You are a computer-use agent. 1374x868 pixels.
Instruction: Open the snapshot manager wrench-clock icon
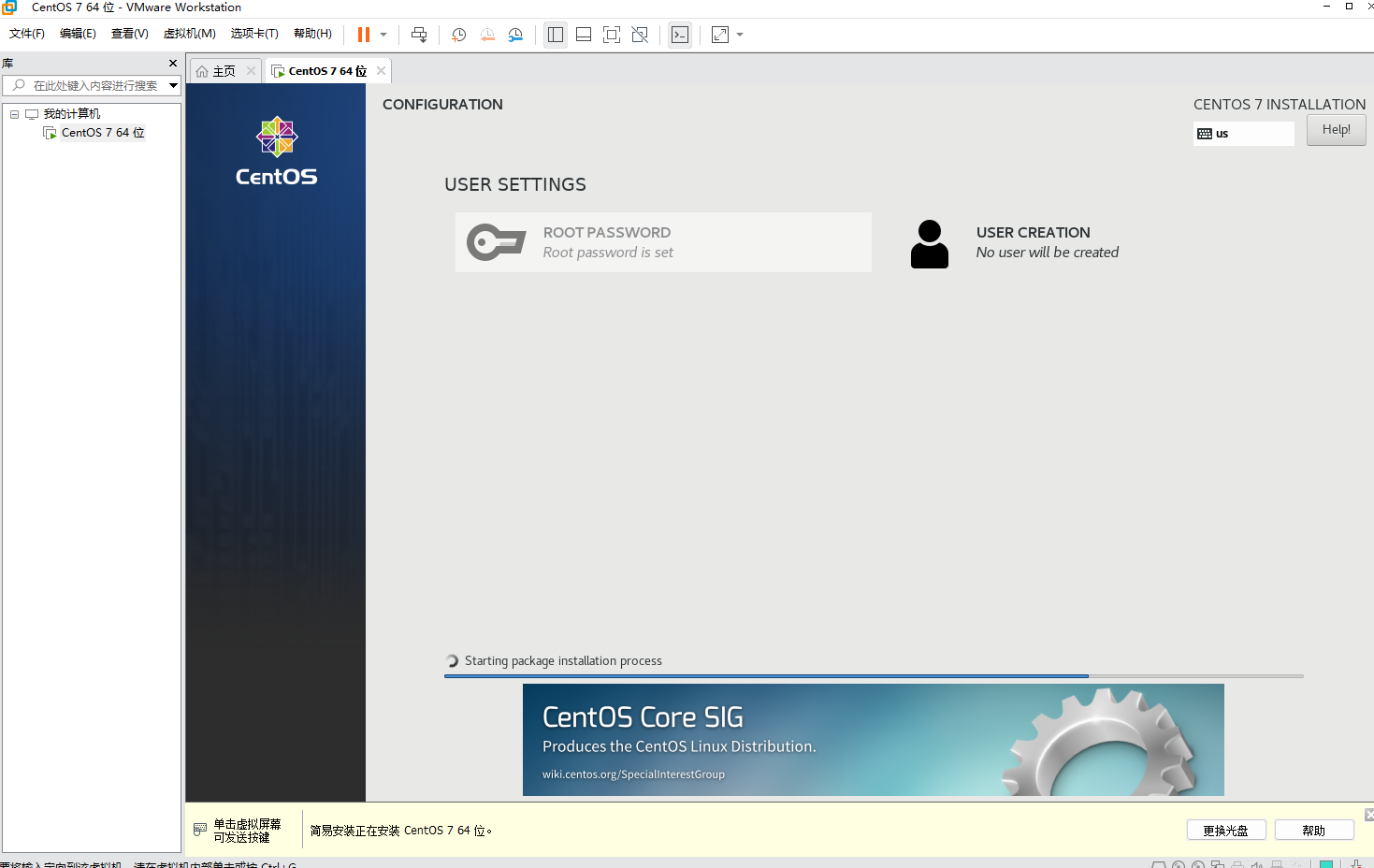[x=515, y=35]
